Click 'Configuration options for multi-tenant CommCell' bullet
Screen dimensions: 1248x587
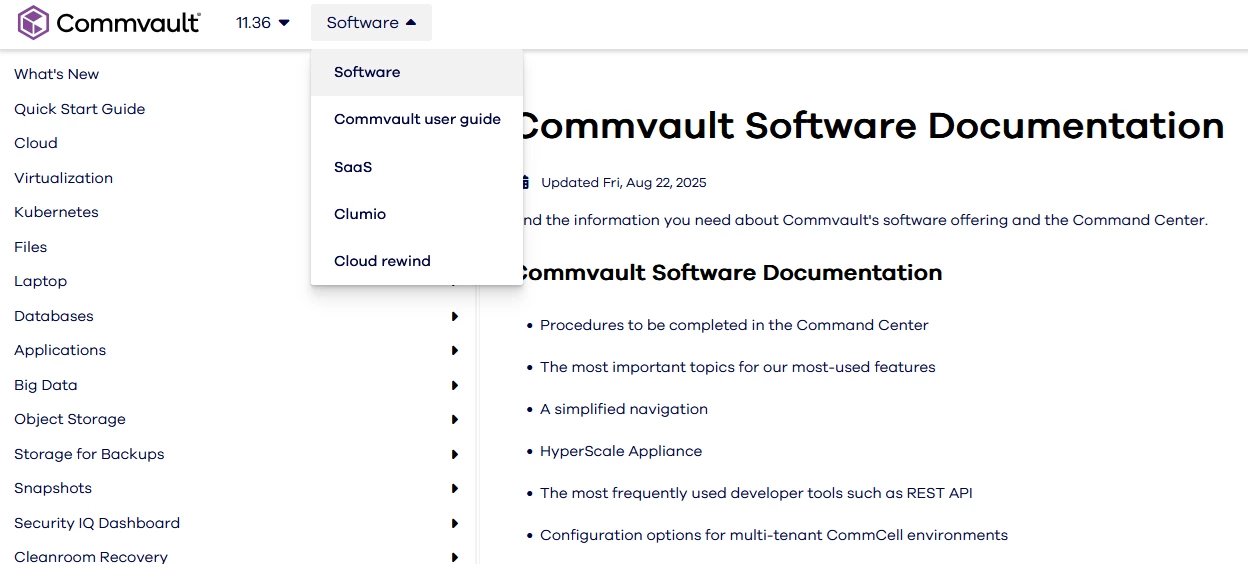[x=774, y=535]
